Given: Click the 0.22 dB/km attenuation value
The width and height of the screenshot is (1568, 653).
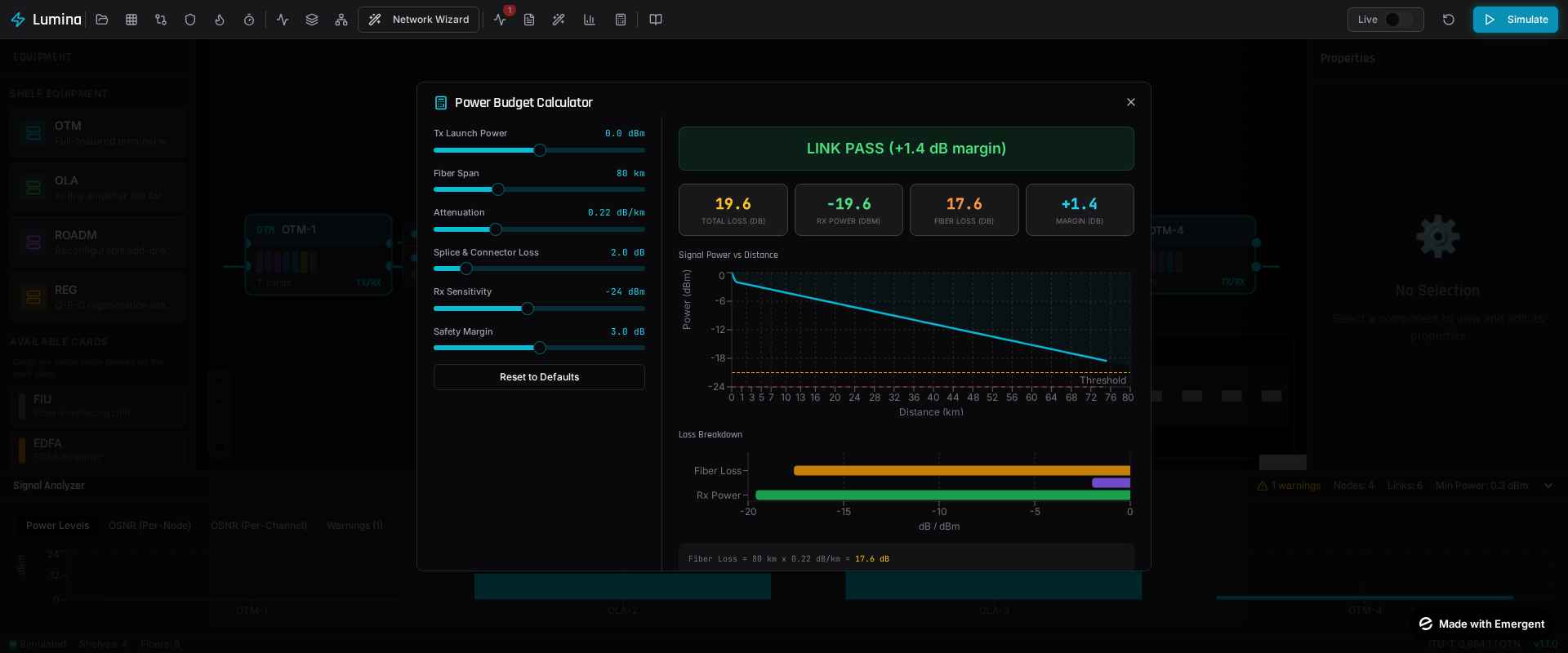Looking at the screenshot, I should click(616, 212).
